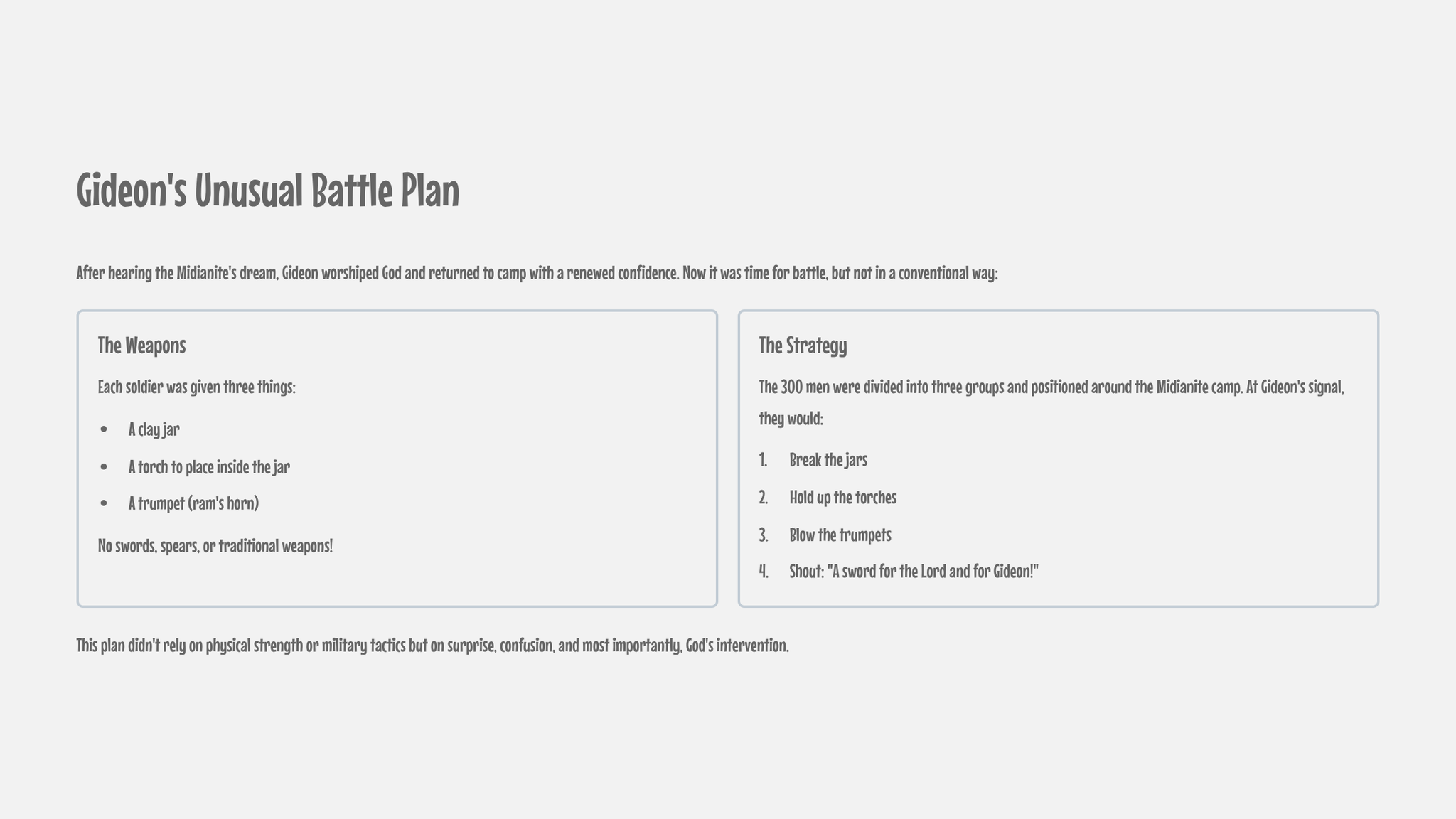Click the "A clay jar" bullet item
The height and width of the screenshot is (819, 1456).
pos(154,429)
